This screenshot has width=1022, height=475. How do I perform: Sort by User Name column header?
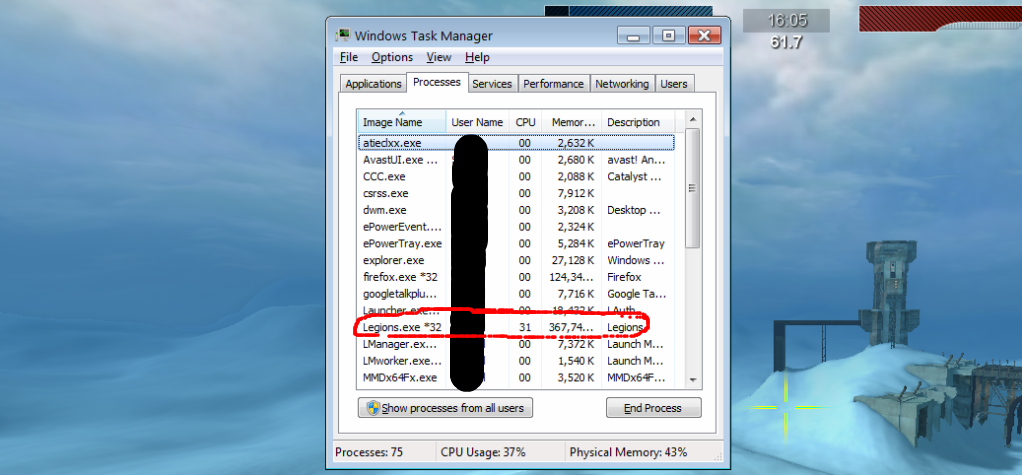tap(477, 122)
